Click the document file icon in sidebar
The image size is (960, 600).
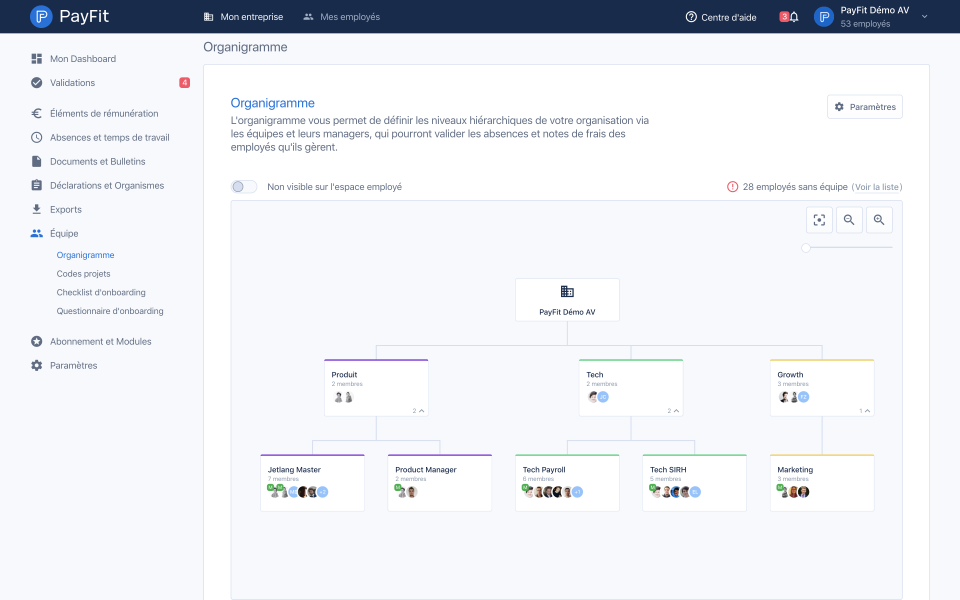[37, 162]
